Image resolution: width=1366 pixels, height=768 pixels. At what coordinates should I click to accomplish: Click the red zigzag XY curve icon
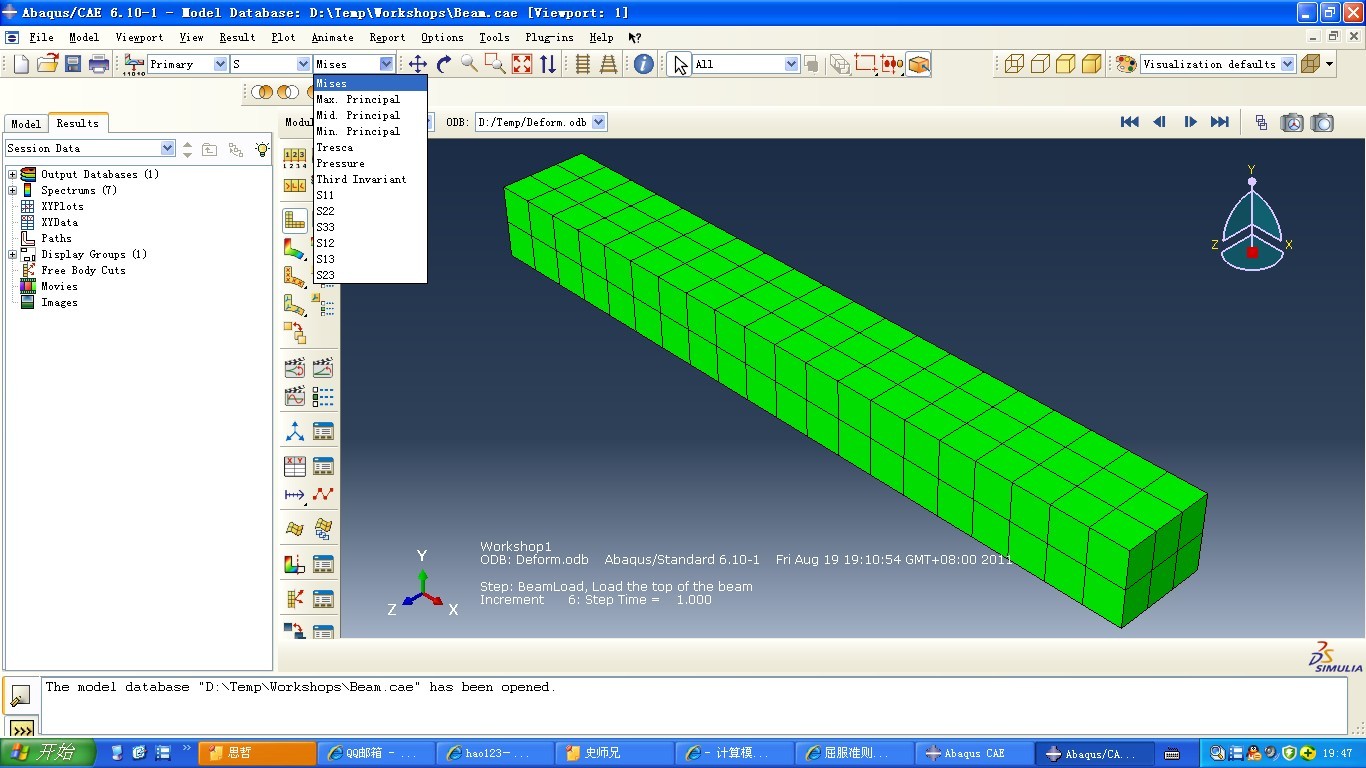coord(323,494)
